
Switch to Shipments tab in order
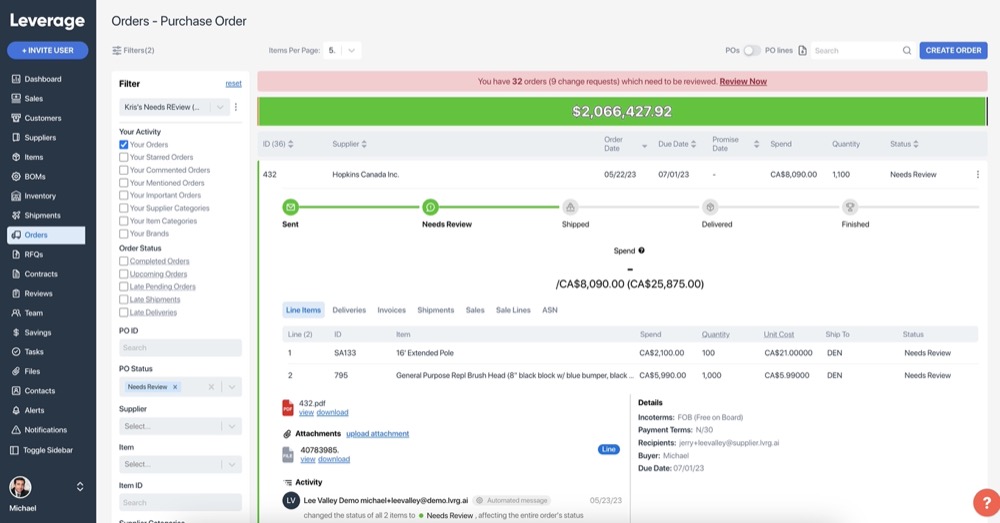(436, 310)
